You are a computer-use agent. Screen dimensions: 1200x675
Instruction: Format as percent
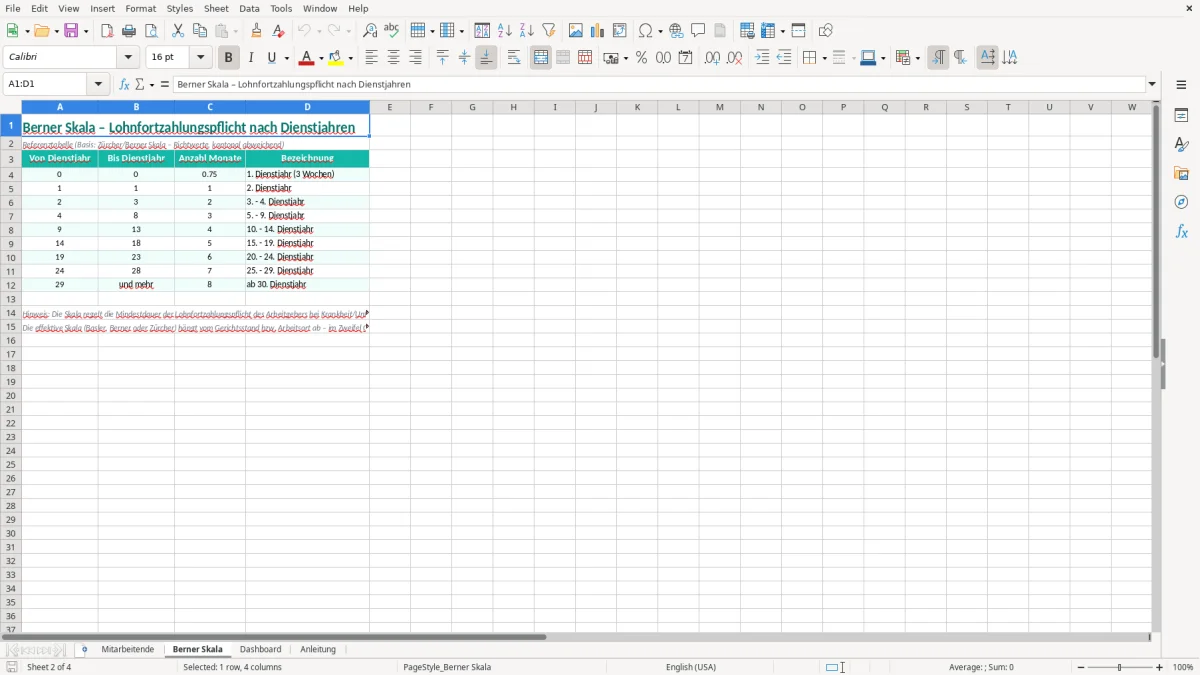642,58
